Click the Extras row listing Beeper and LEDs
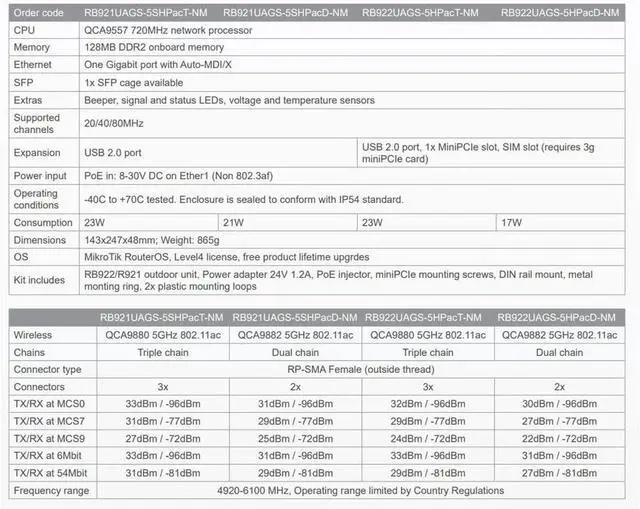 (229, 100)
